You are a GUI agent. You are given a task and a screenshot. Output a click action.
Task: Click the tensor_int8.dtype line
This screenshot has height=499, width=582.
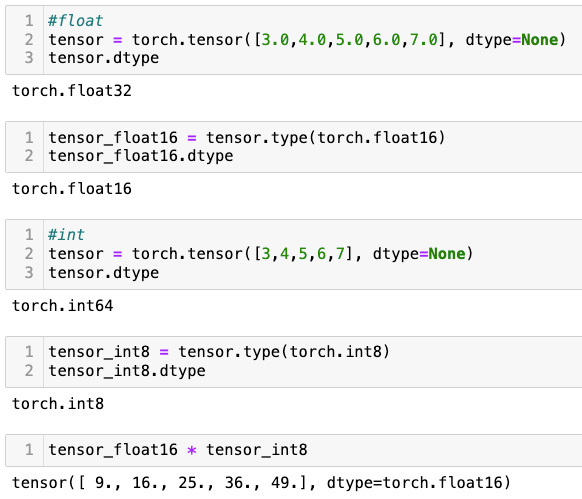tap(127, 371)
